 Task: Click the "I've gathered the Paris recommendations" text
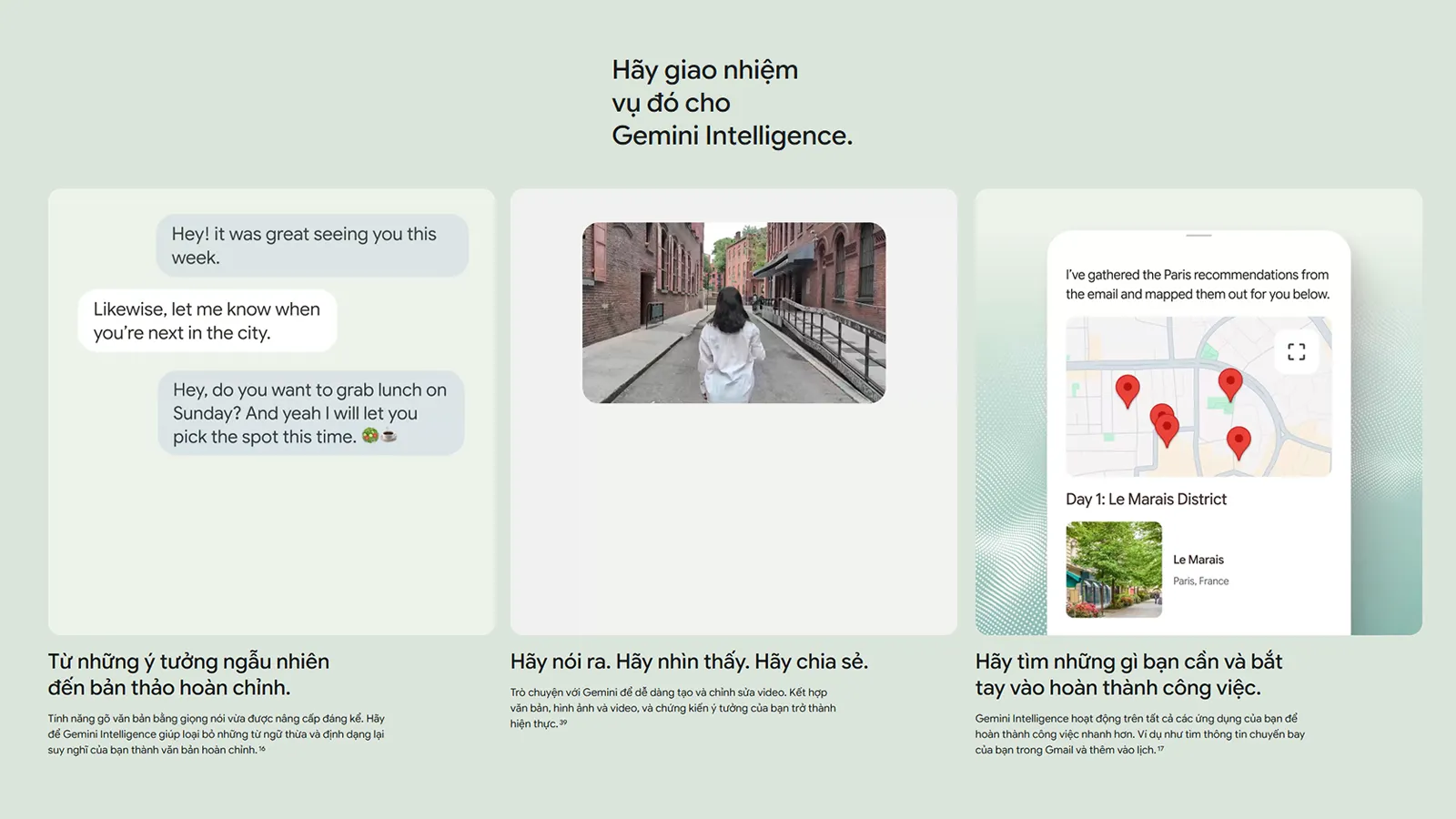point(1198,284)
